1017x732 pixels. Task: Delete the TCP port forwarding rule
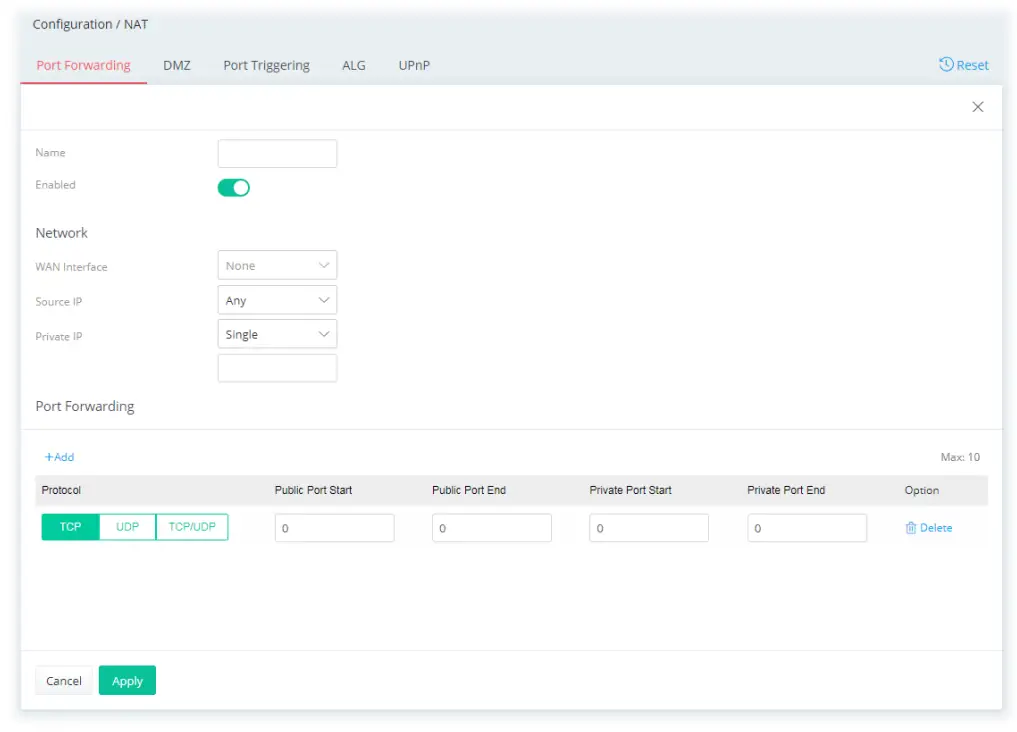pos(927,527)
